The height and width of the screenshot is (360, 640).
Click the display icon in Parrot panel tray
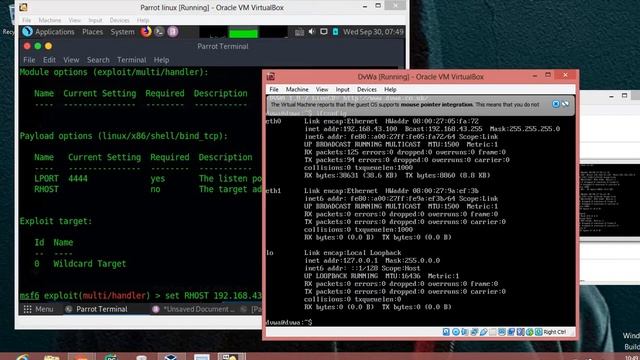click(x=324, y=31)
